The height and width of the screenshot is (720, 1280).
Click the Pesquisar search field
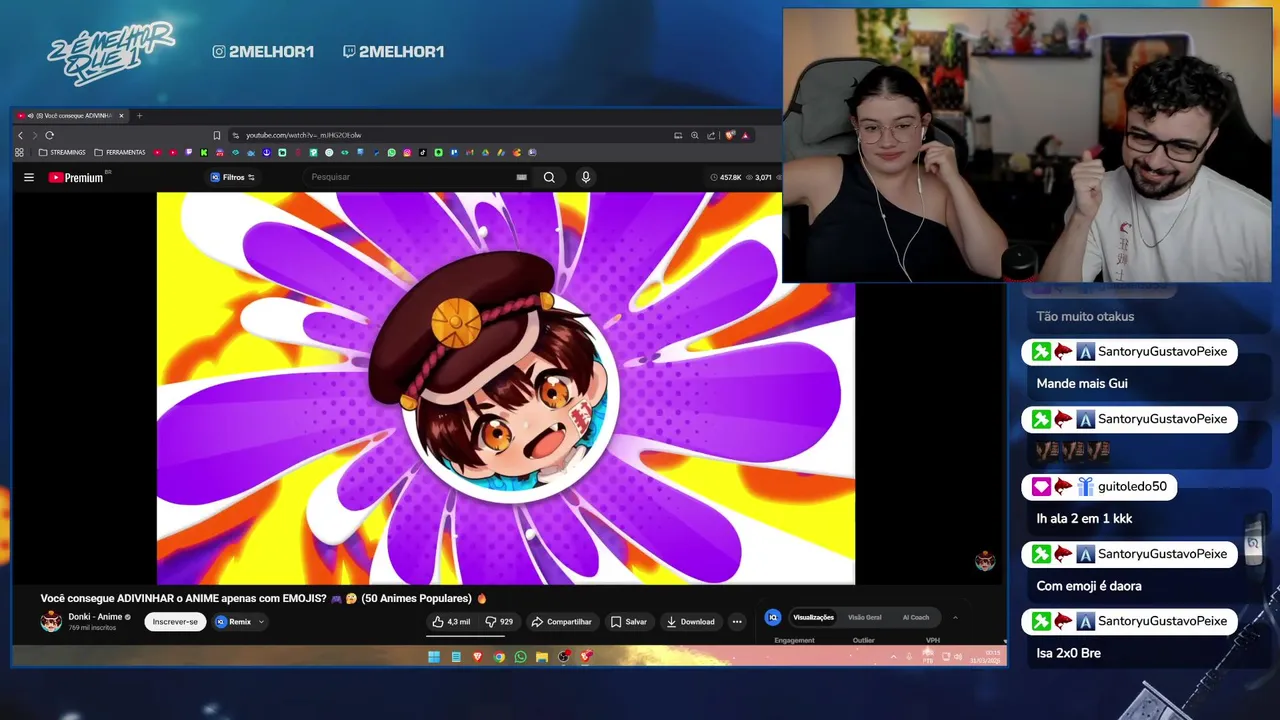click(410, 177)
